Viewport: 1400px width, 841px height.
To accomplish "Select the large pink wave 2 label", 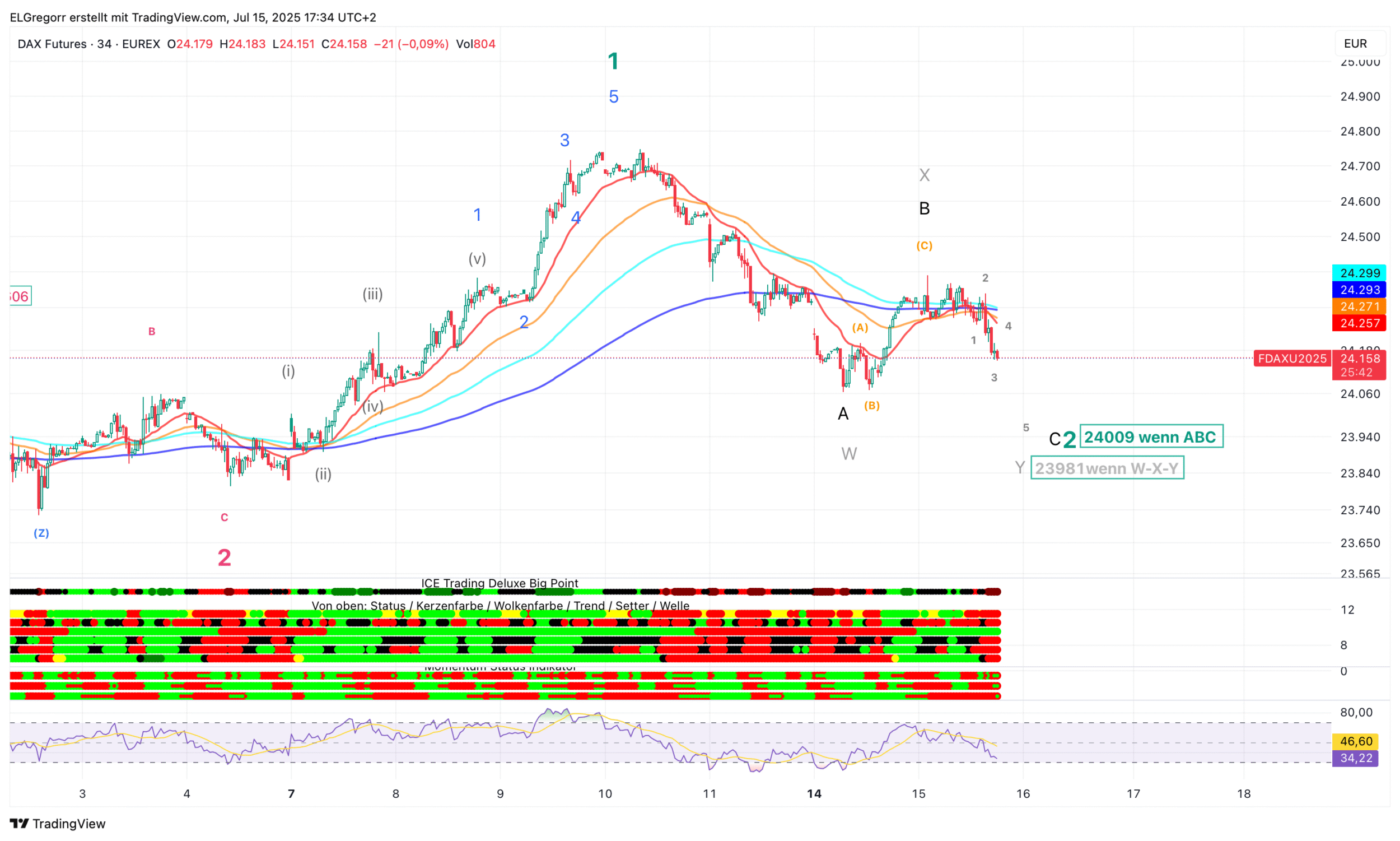I will tap(224, 558).
